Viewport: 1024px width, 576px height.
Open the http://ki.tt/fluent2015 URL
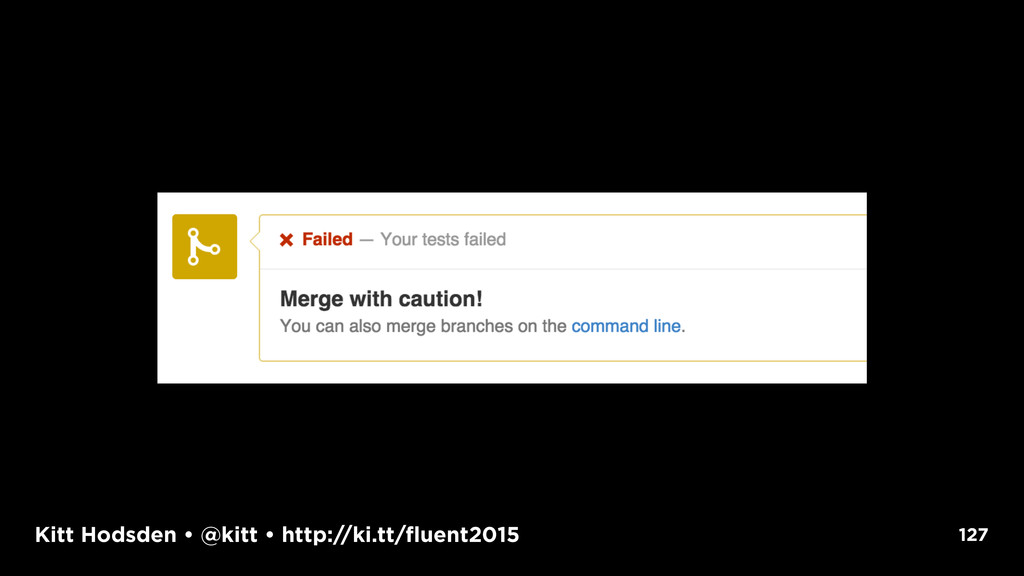tap(400, 535)
